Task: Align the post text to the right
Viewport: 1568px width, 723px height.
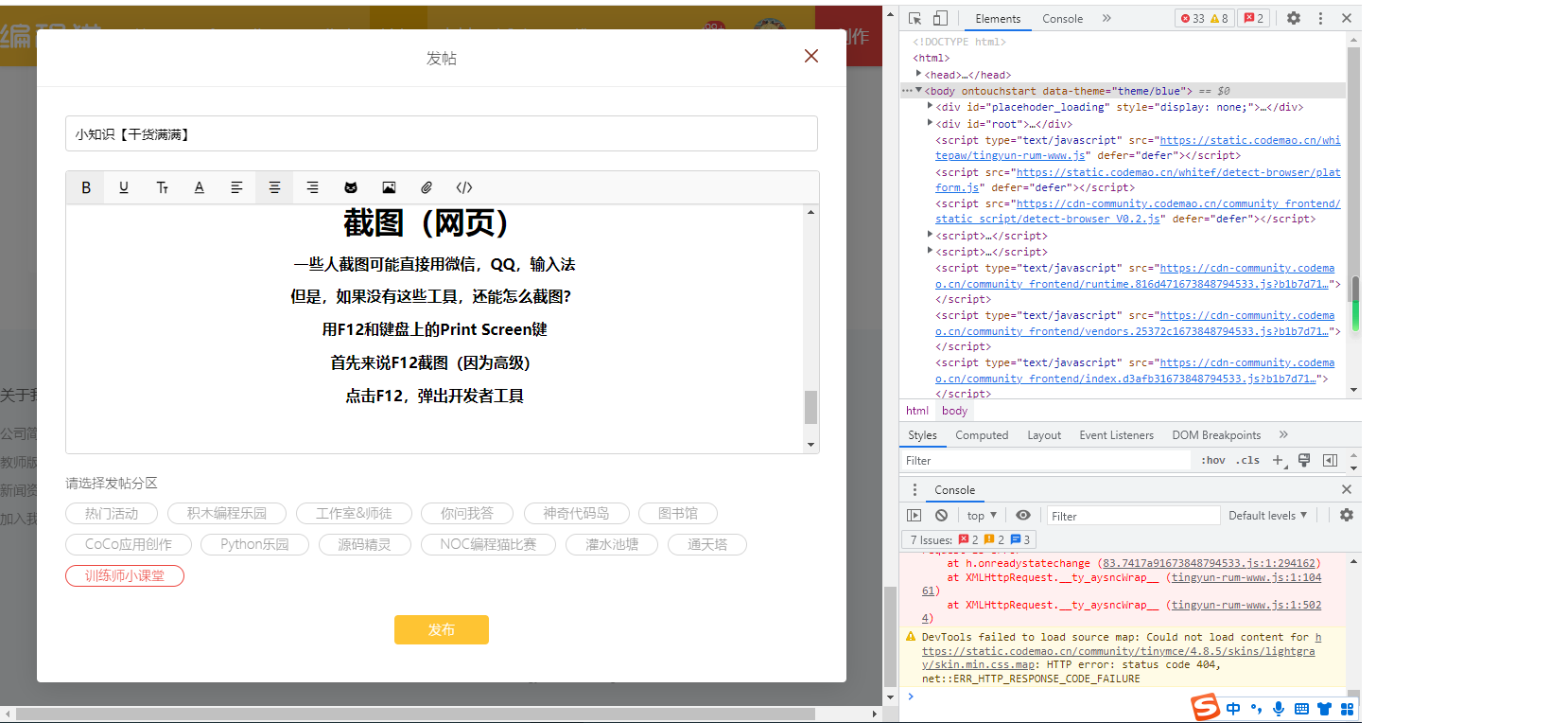Action: tap(312, 187)
